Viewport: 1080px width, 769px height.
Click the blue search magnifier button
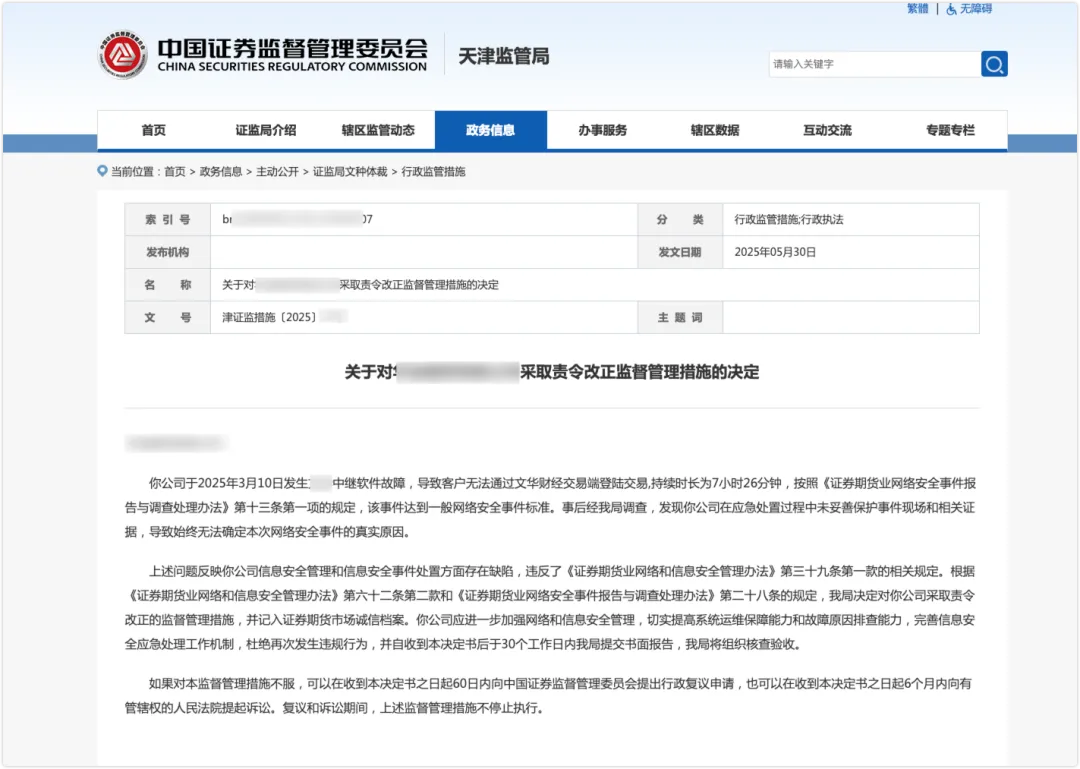click(994, 64)
